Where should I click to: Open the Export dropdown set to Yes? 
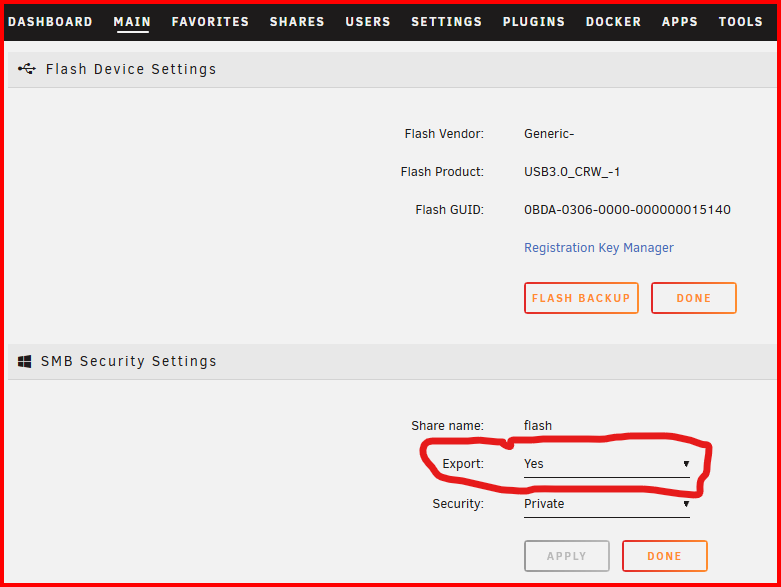pos(607,464)
